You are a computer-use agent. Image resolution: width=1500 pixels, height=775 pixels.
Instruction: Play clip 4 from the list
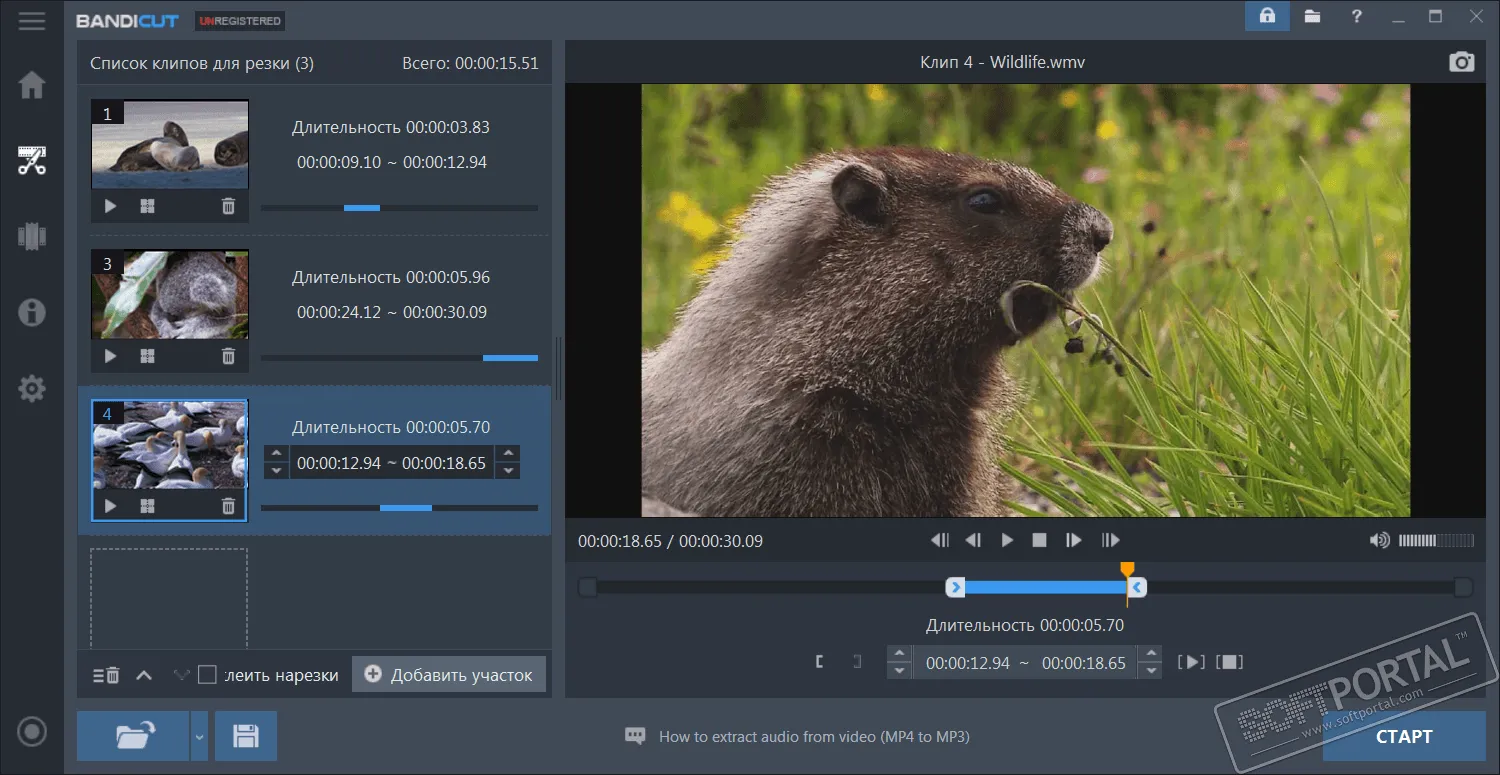pyautogui.click(x=110, y=506)
